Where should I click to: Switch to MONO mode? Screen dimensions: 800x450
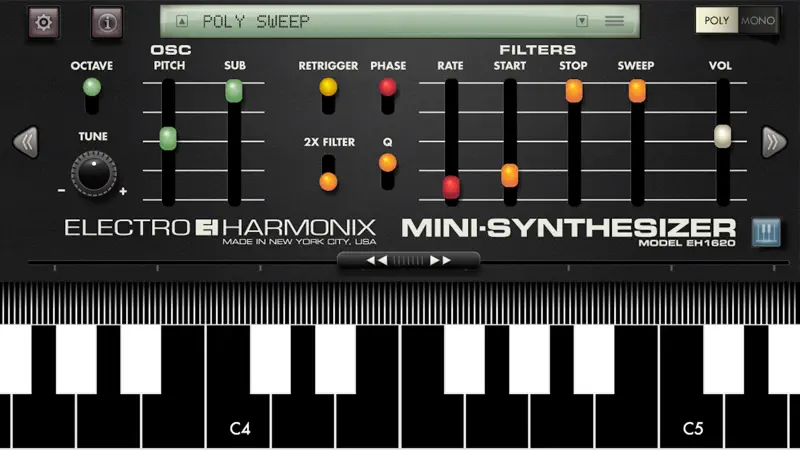(758, 20)
